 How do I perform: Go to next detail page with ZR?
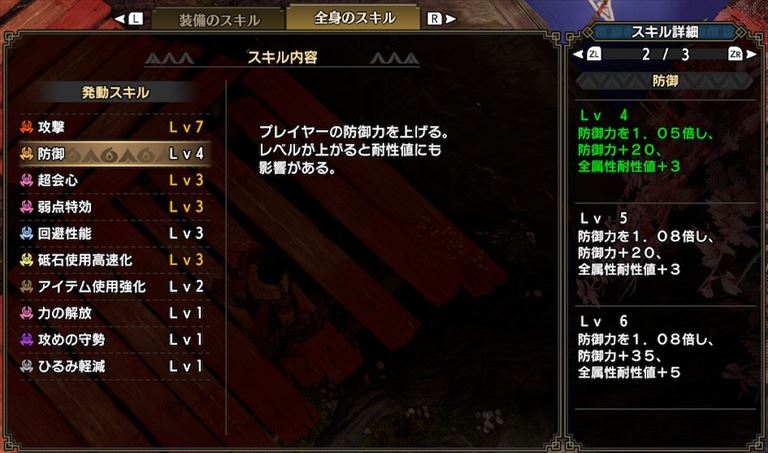coord(742,54)
